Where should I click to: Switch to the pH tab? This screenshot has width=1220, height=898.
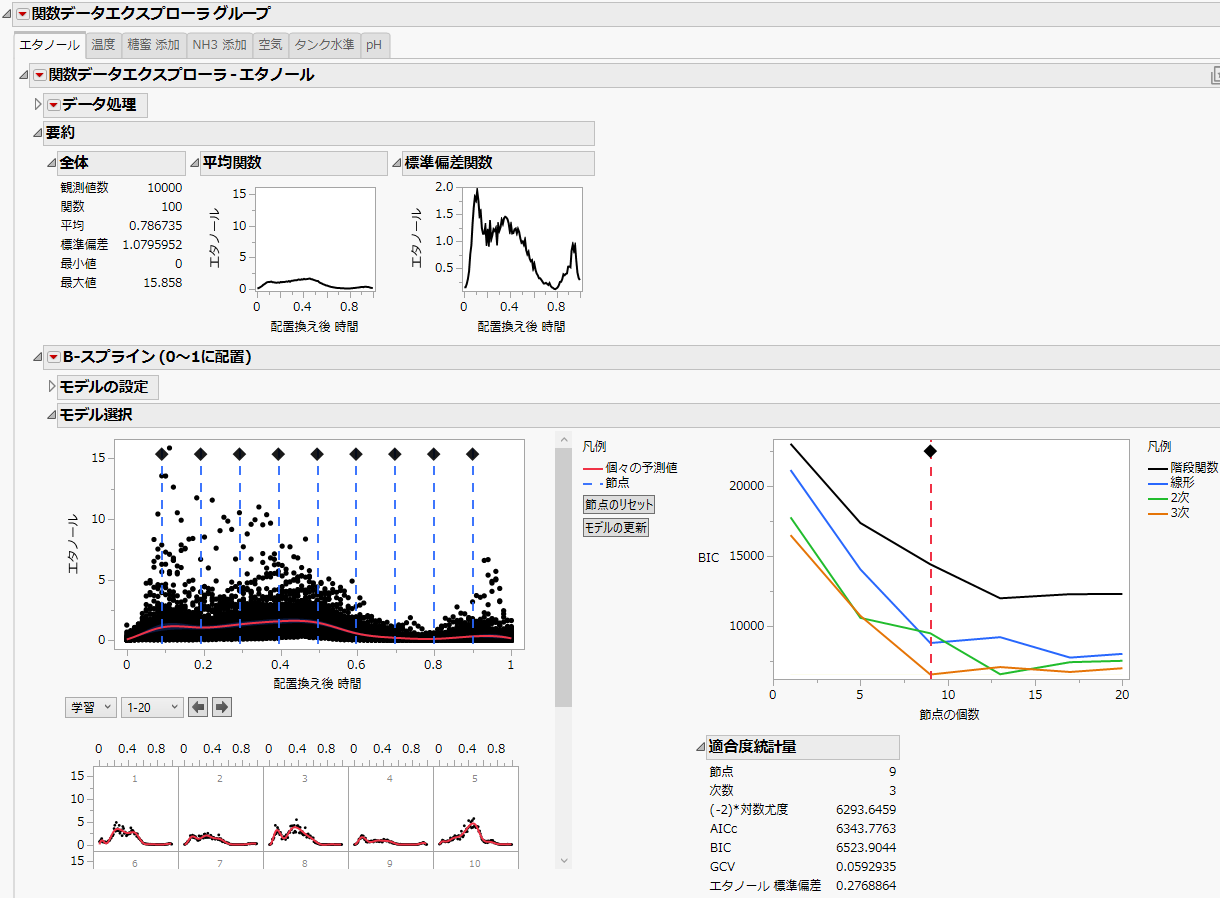pos(372,45)
